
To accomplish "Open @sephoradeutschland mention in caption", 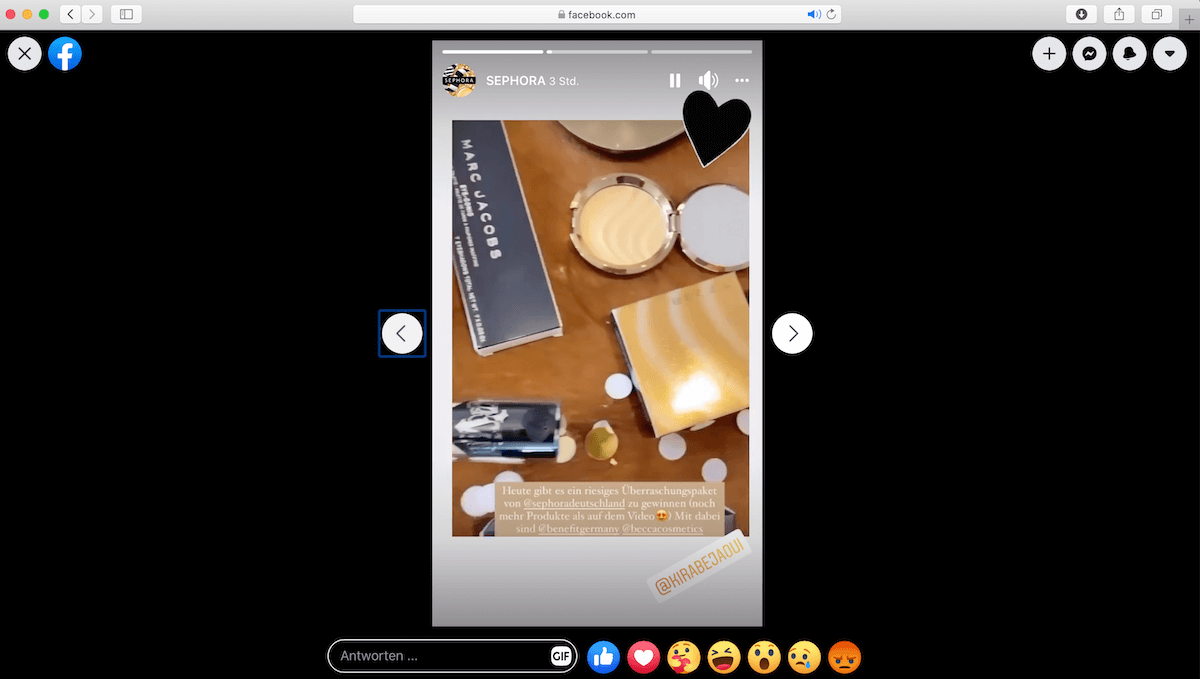I will pos(574,505).
